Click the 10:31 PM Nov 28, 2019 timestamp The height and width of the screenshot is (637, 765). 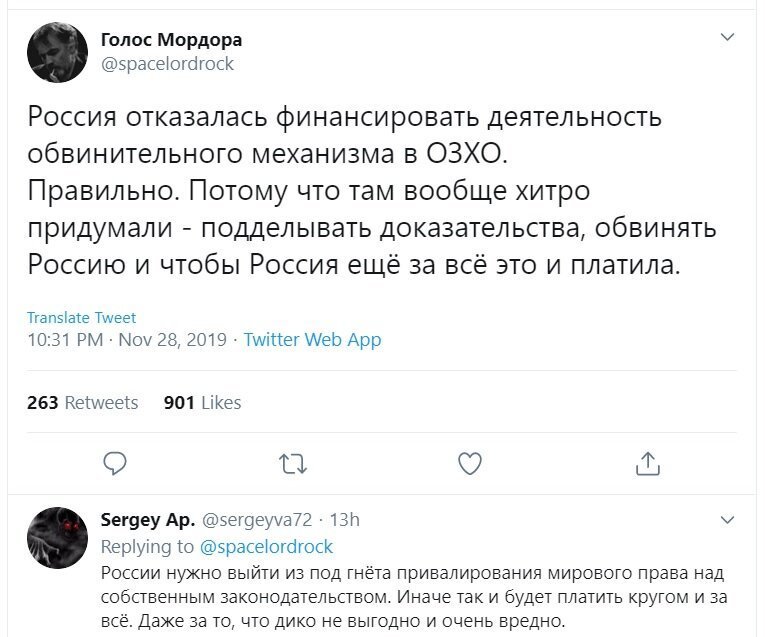127,339
